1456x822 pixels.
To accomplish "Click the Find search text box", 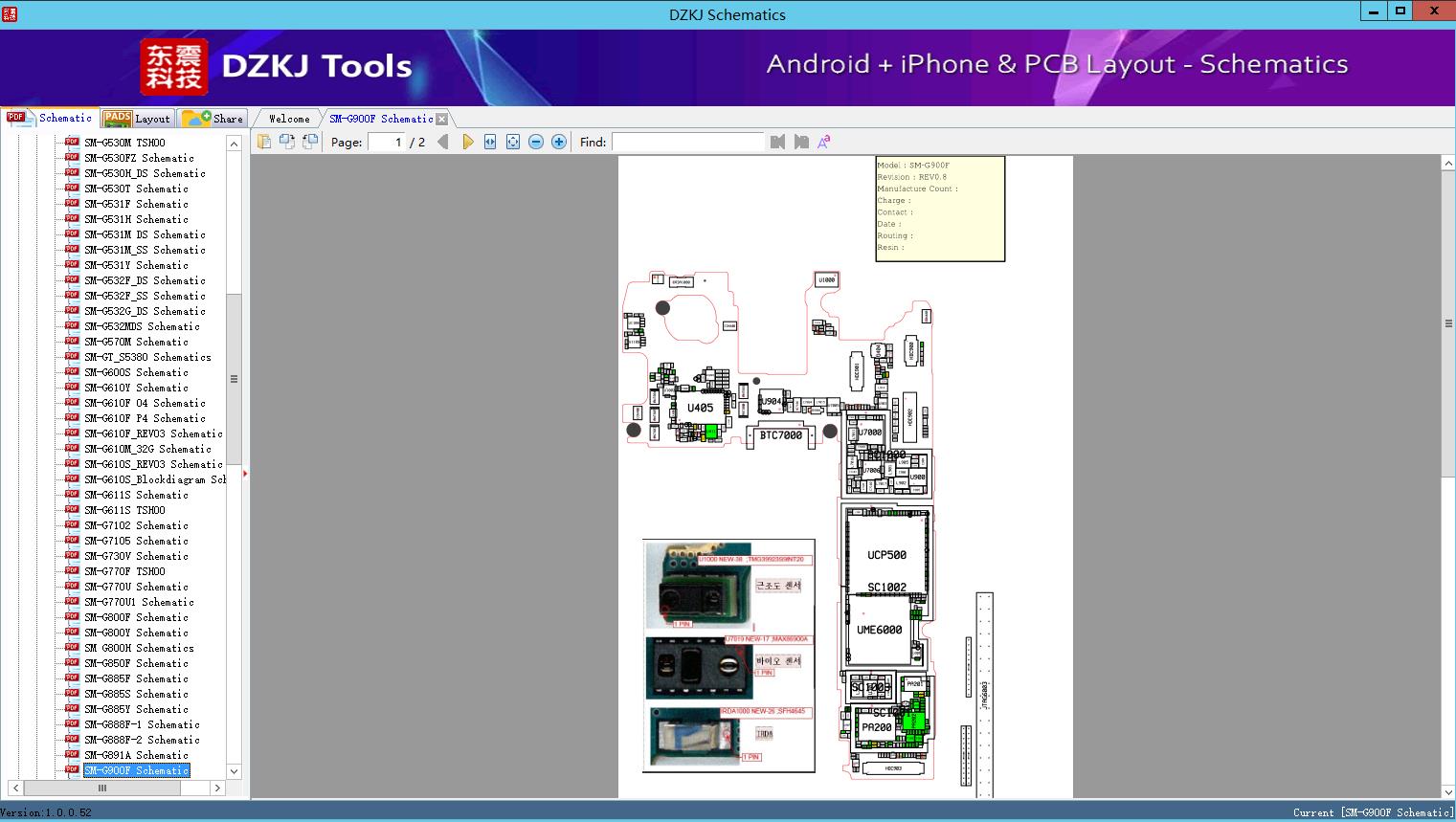I will click(x=687, y=142).
